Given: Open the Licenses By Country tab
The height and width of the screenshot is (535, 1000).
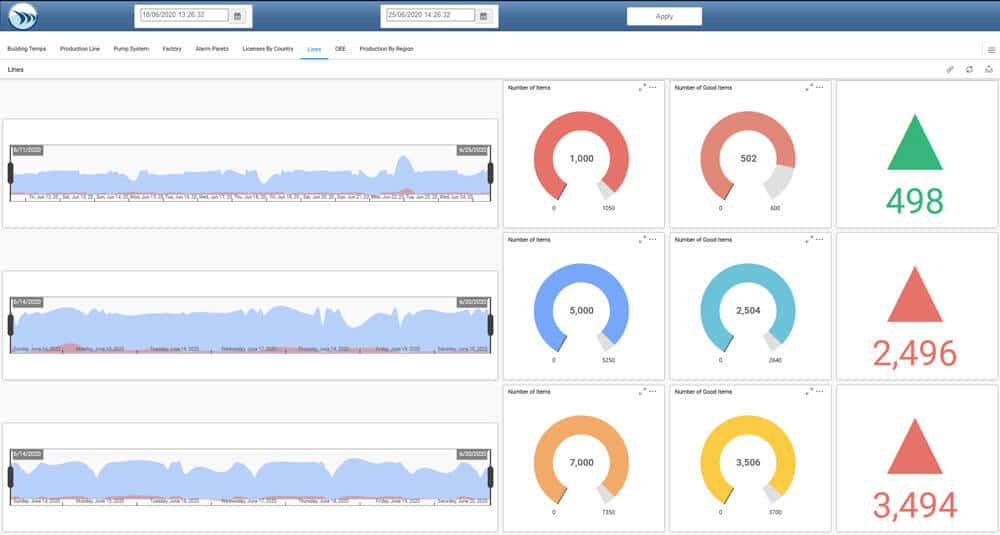Looking at the screenshot, I should (x=268, y=48).
